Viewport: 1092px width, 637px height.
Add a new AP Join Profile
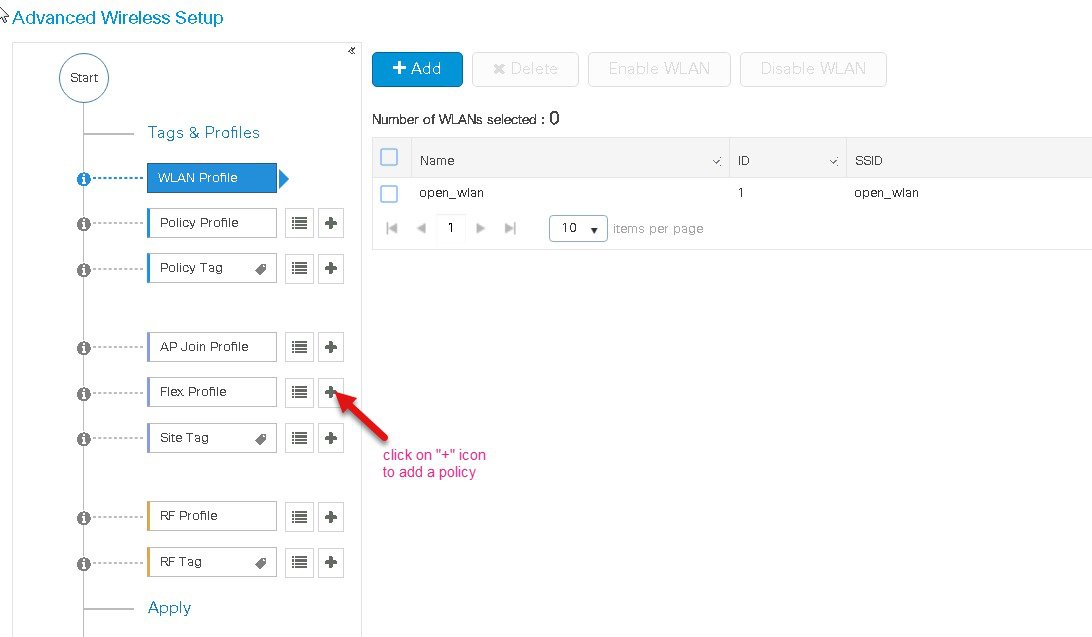[331, 347]
